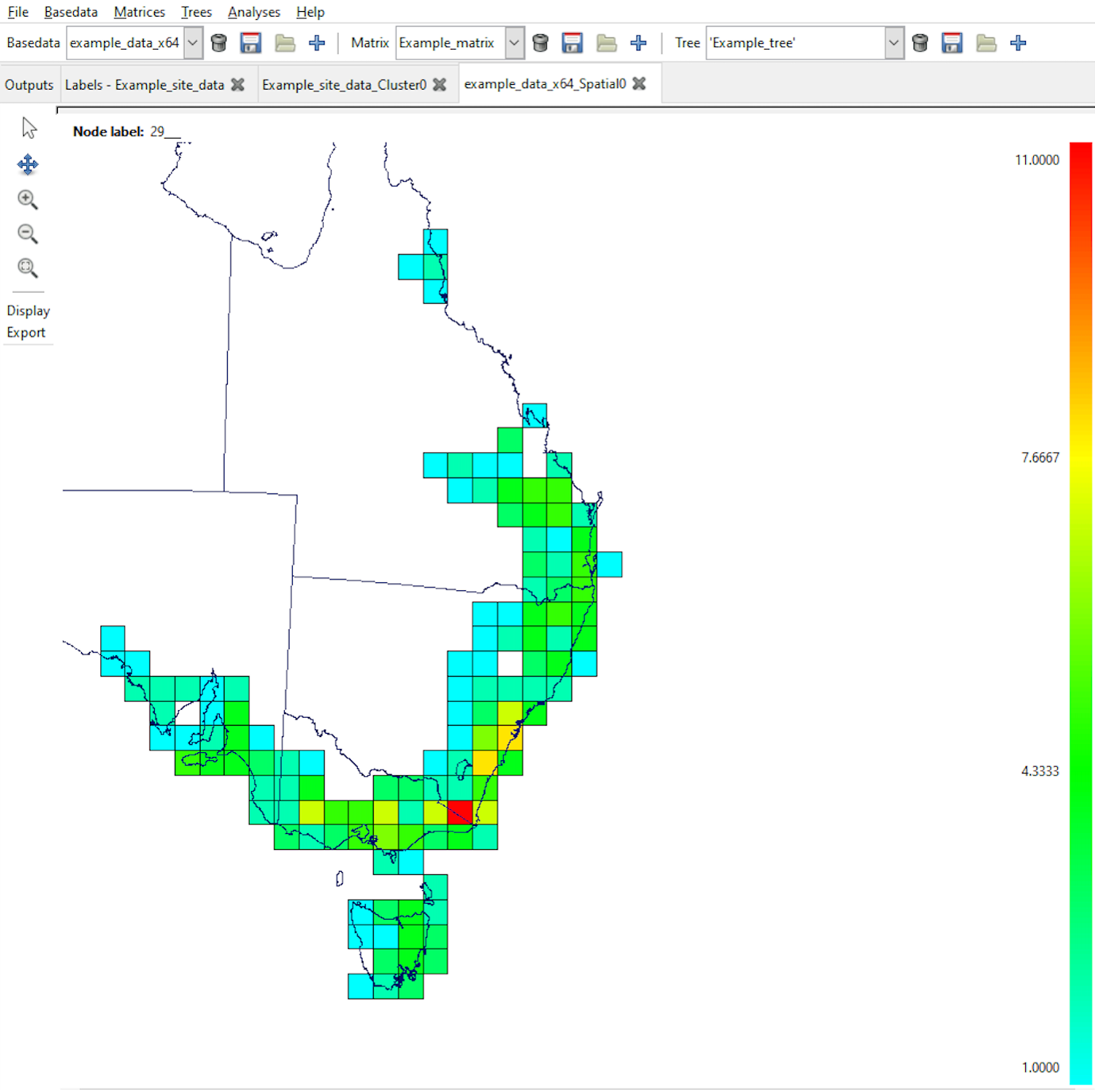Open the Tree selection dropdown
The image size is (1099, 1092).
pyautogui.click(x=893, y=43)
